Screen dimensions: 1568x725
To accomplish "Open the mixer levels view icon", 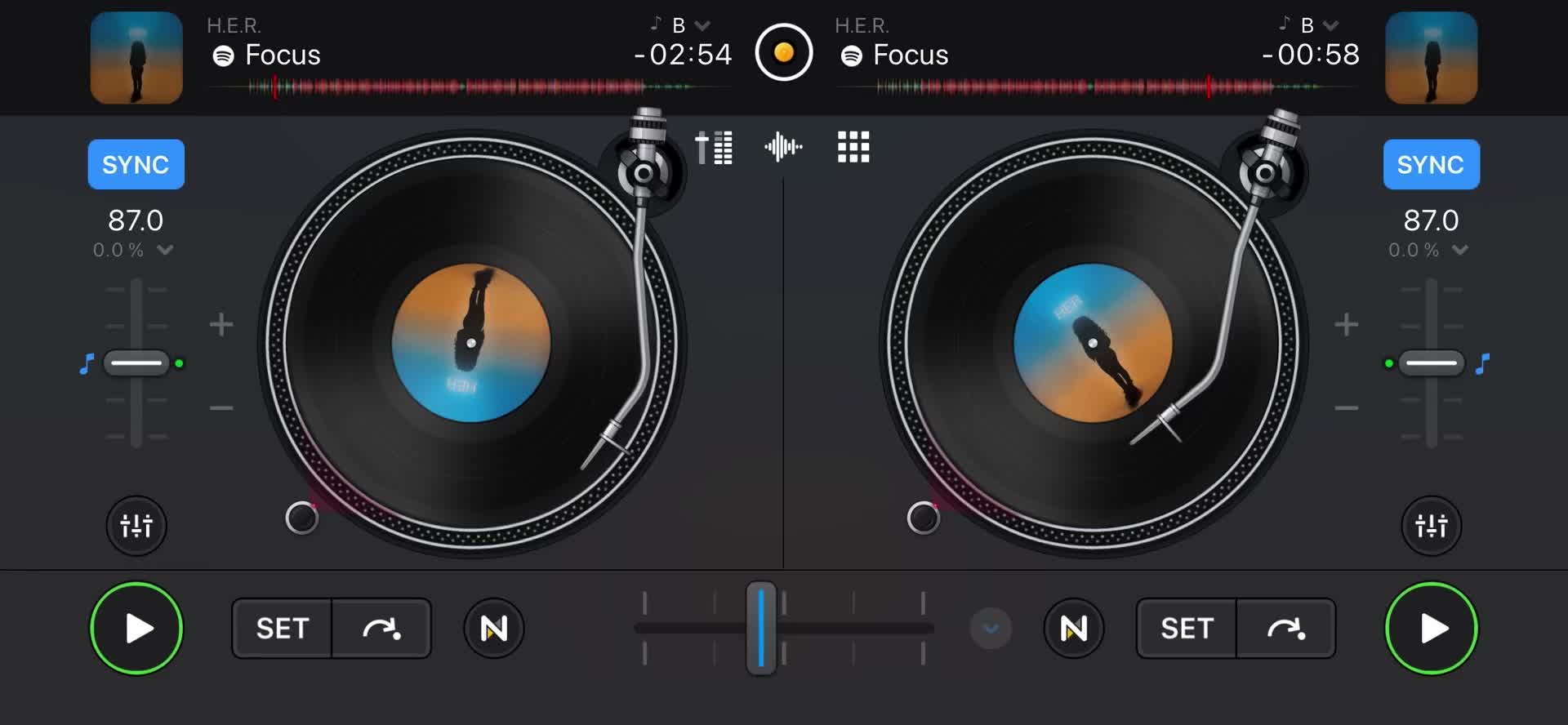I will point(714,148).
